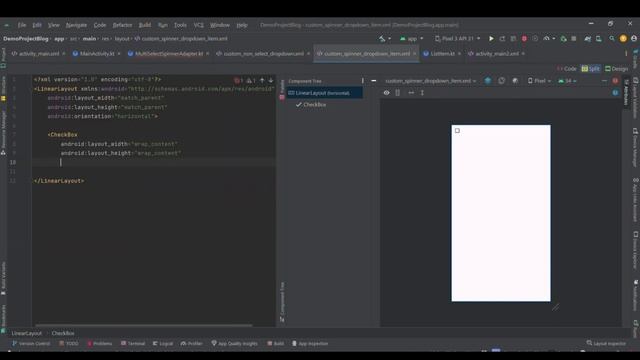Click the pause-like columns icon beside eye
The width and height of the screenshot is (640, 360).
[x=398, y=93]
